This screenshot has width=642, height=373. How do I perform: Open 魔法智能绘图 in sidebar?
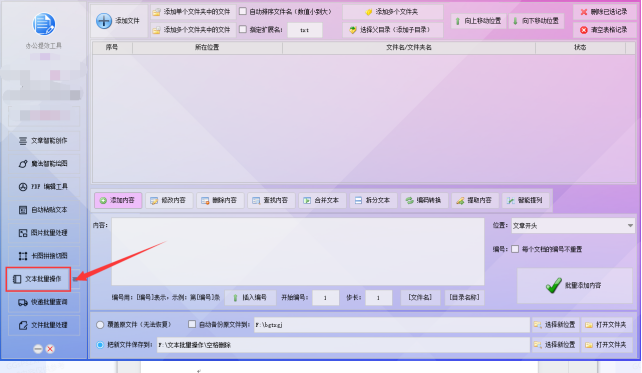pos(44,164)
